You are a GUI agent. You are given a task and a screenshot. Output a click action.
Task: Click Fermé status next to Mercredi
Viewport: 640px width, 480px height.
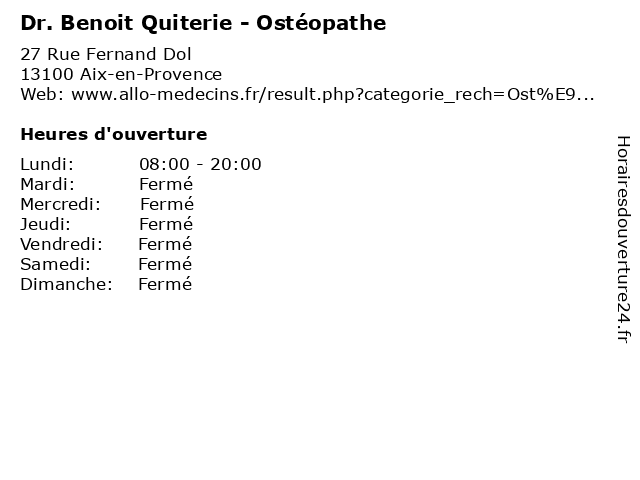166,204
